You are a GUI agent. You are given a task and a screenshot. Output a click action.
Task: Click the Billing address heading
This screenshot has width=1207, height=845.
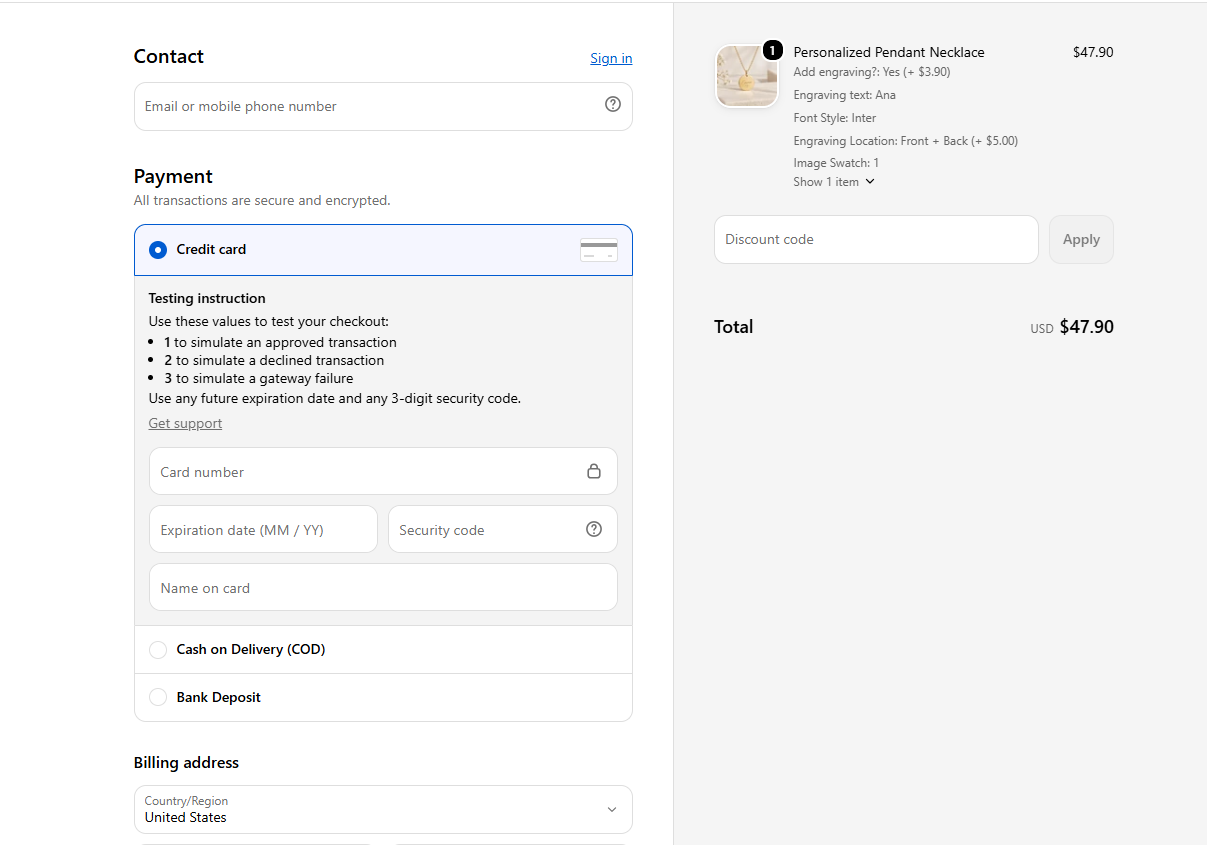(x=186, y=762)
